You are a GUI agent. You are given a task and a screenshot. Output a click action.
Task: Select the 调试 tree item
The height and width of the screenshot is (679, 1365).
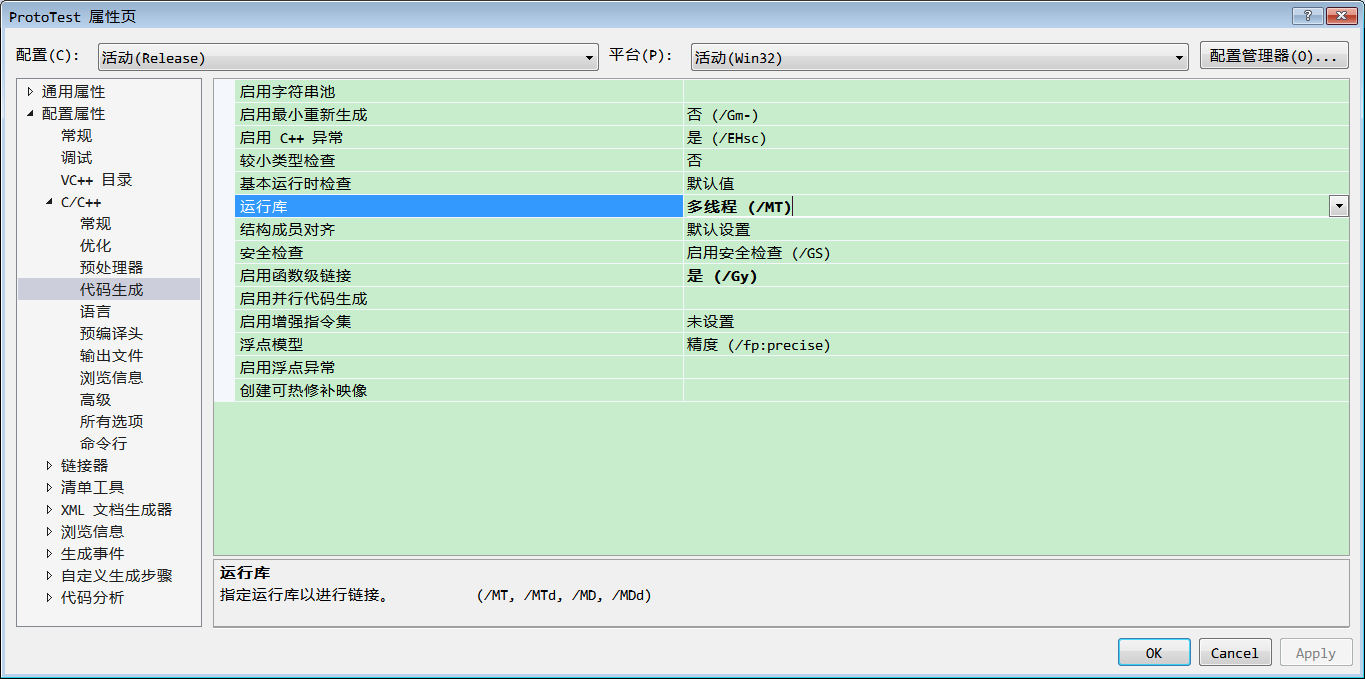76,158
